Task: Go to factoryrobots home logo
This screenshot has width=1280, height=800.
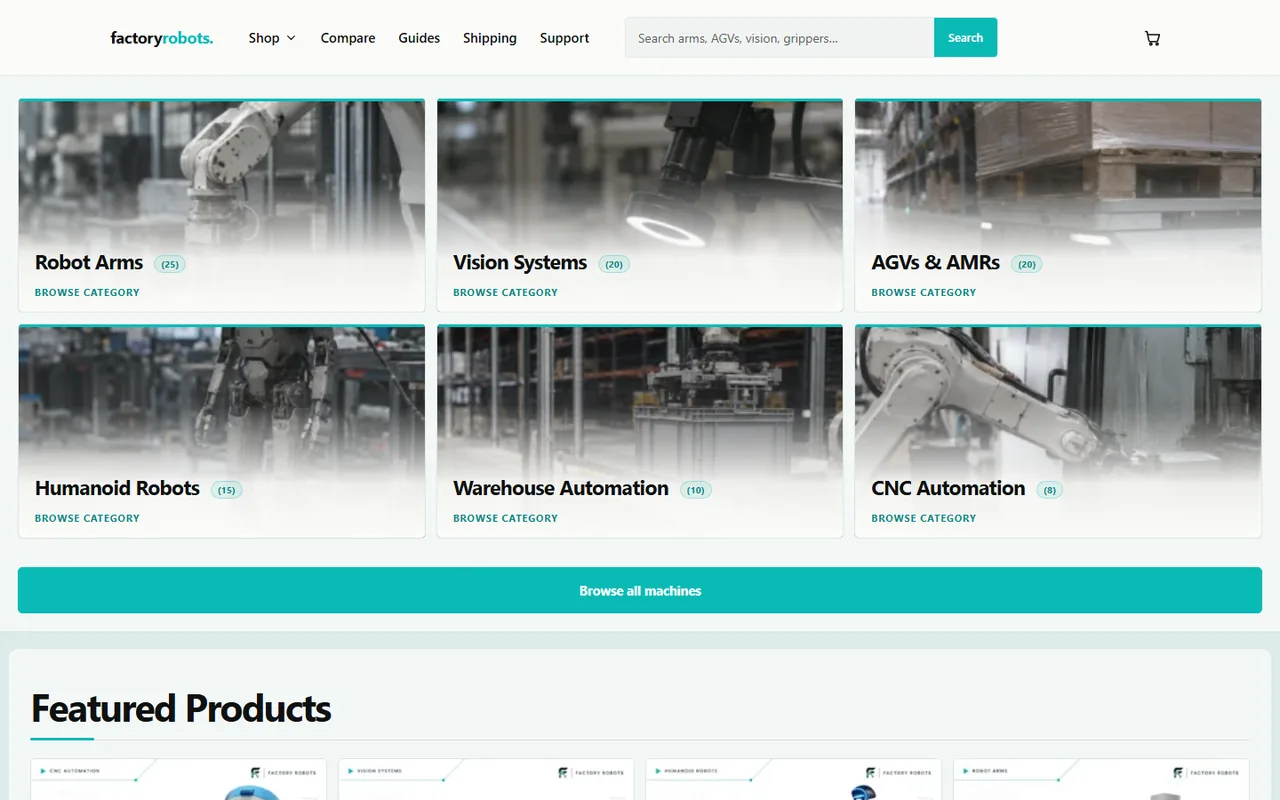Action: (x=162, y=38)
